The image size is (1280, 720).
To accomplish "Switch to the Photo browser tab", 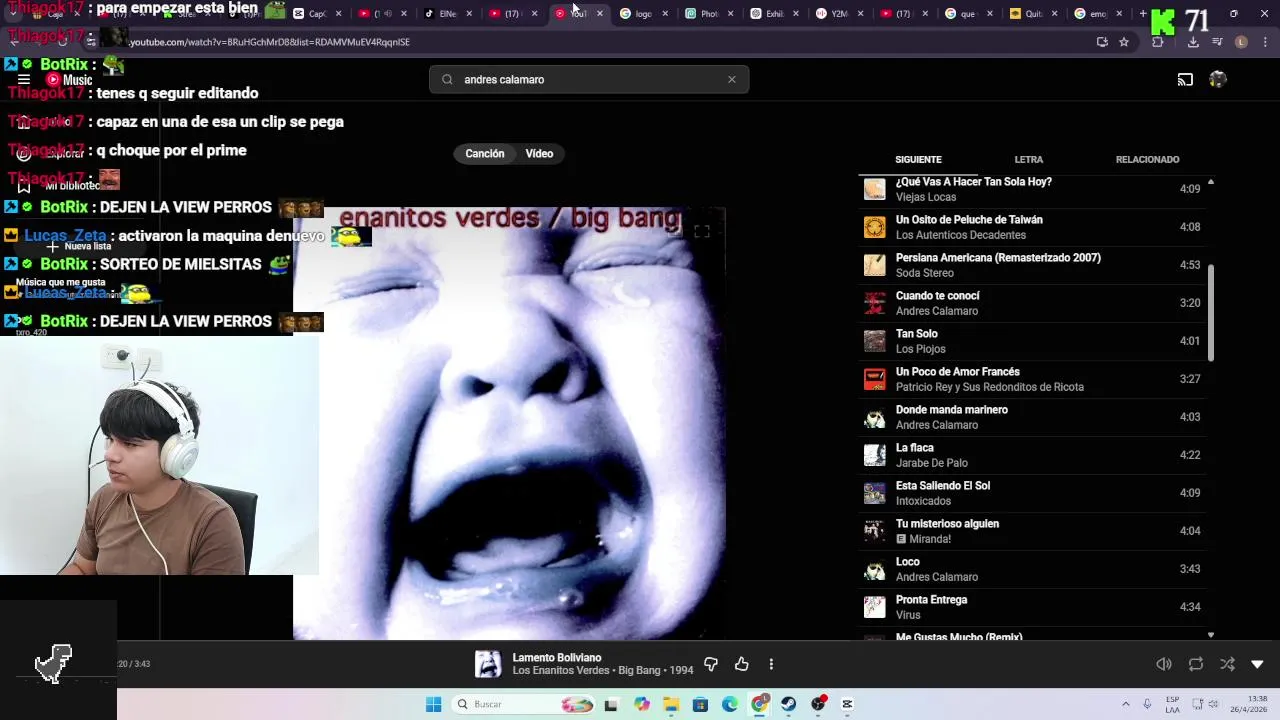I will tap(702, 14).
